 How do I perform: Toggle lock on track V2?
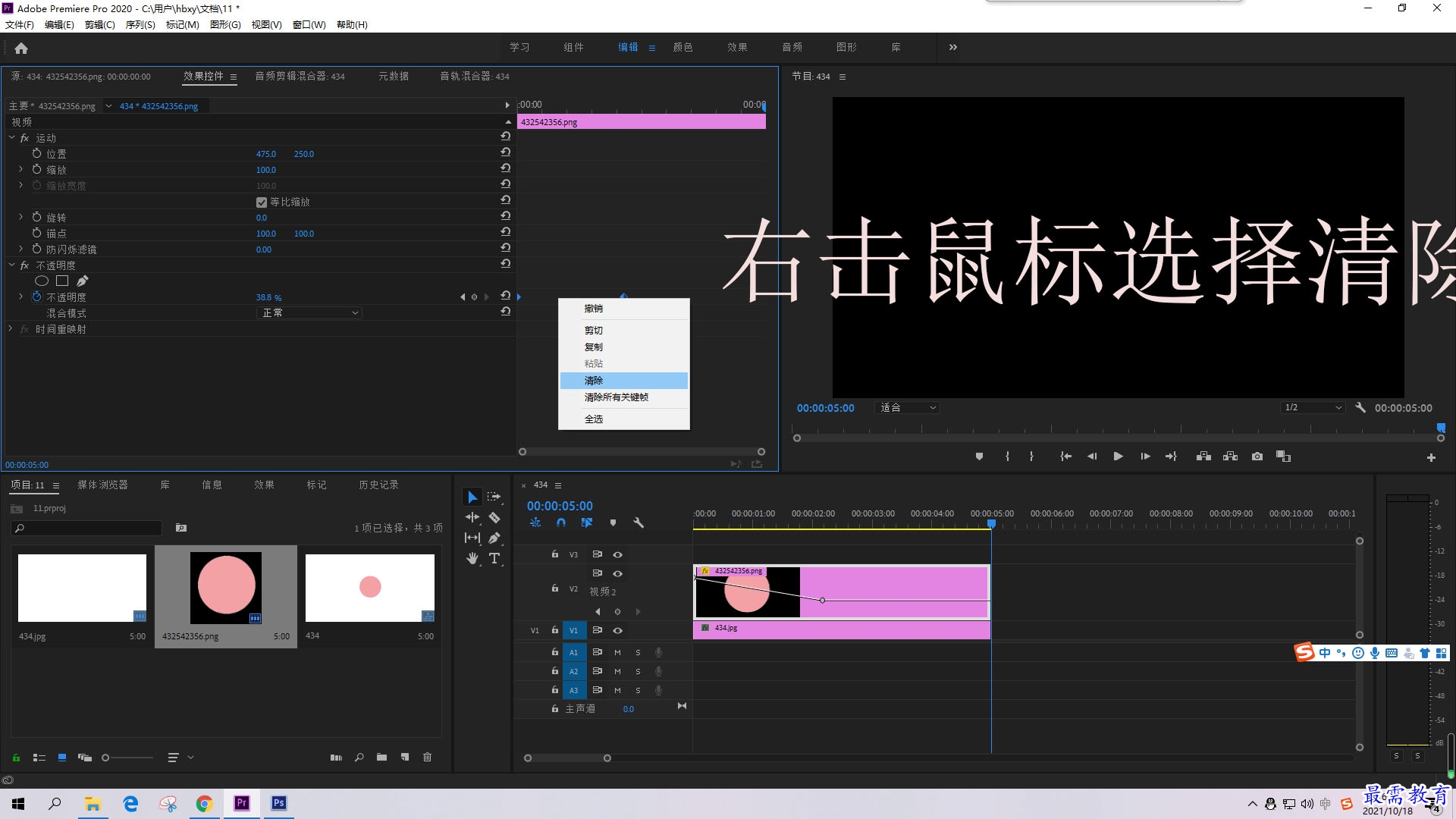coord(555,588)
